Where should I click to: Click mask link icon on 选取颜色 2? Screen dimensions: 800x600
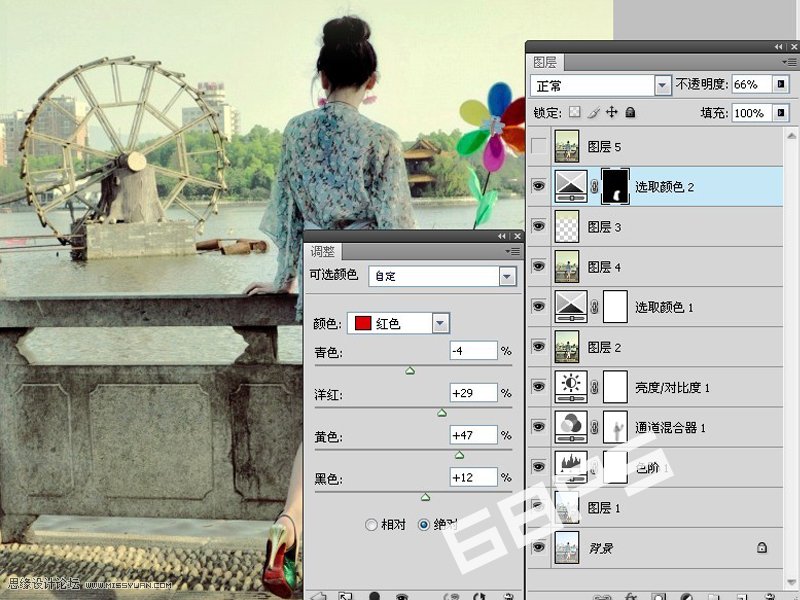[594, 186]
